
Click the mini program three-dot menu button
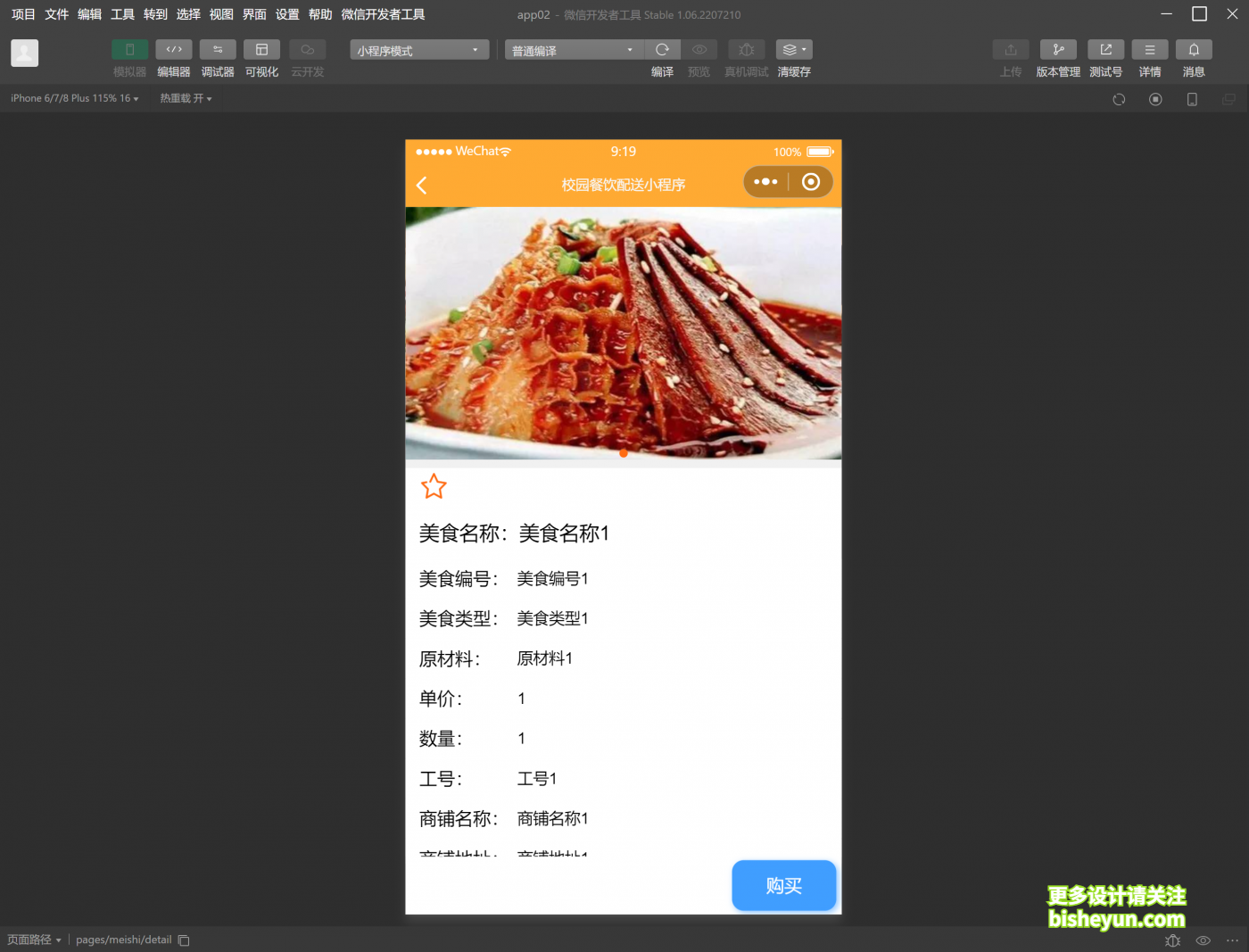click(x=765, y=182)
